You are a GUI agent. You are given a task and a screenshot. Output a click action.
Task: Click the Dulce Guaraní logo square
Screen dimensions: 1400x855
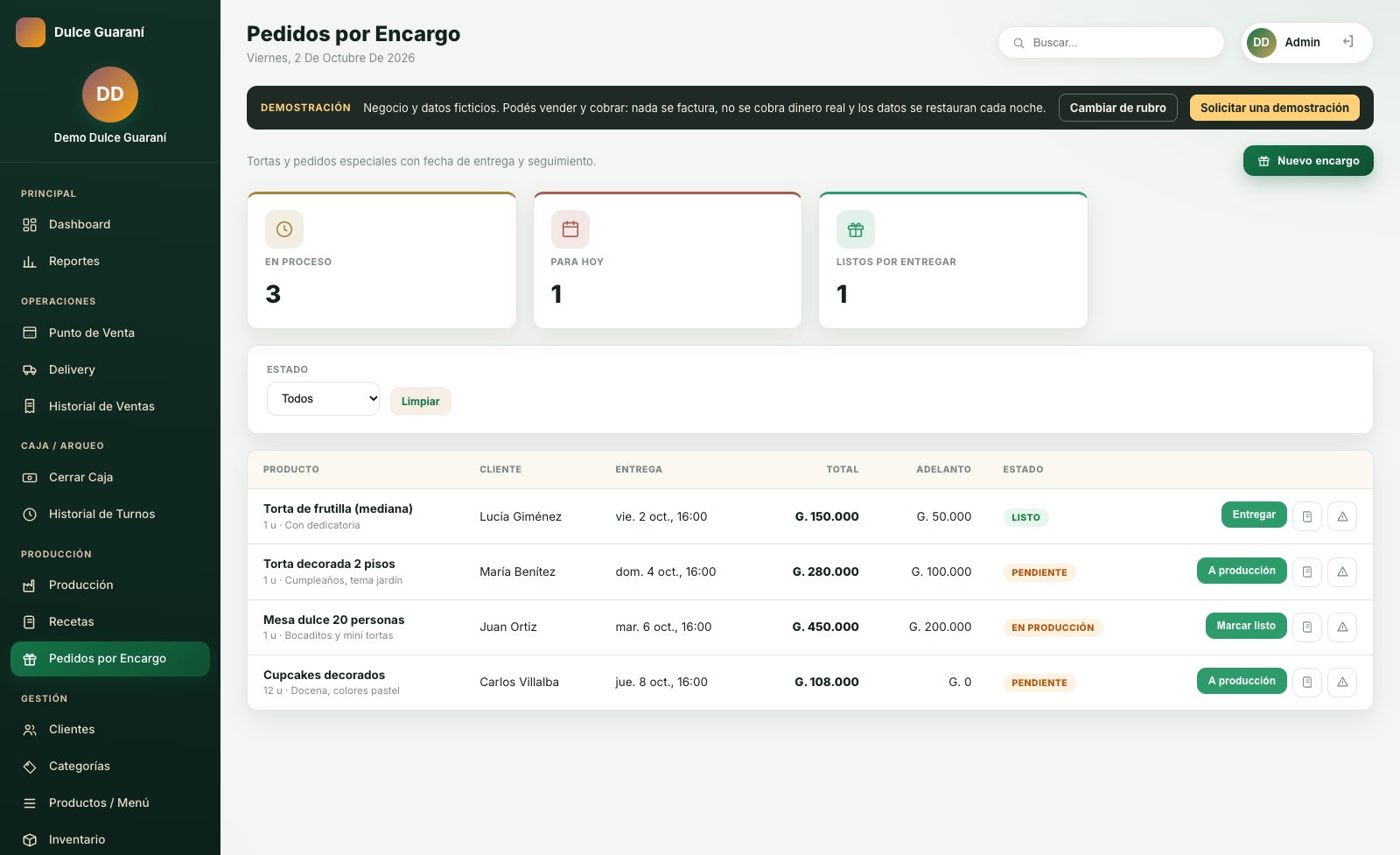point(31,32)
